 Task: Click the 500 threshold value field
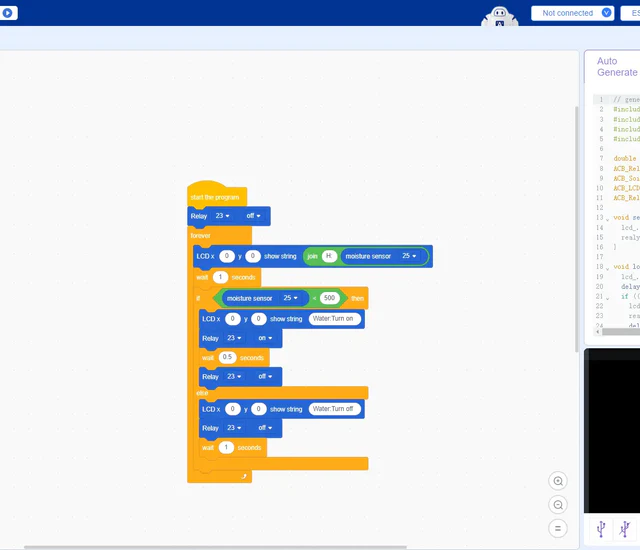click(x=329, y=298)
